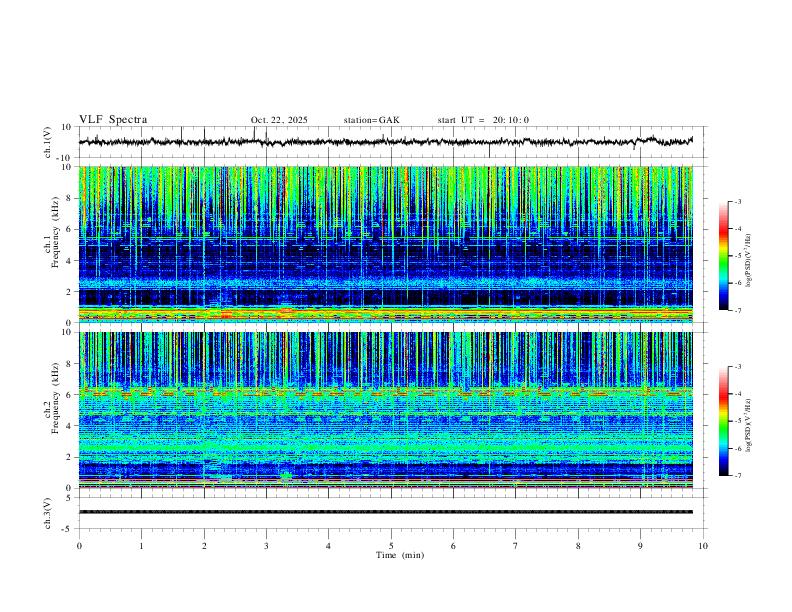This screenshot has height=612, width=792.
Task: Click the 9 minute tick on time axis
Action: pos(640,546)
